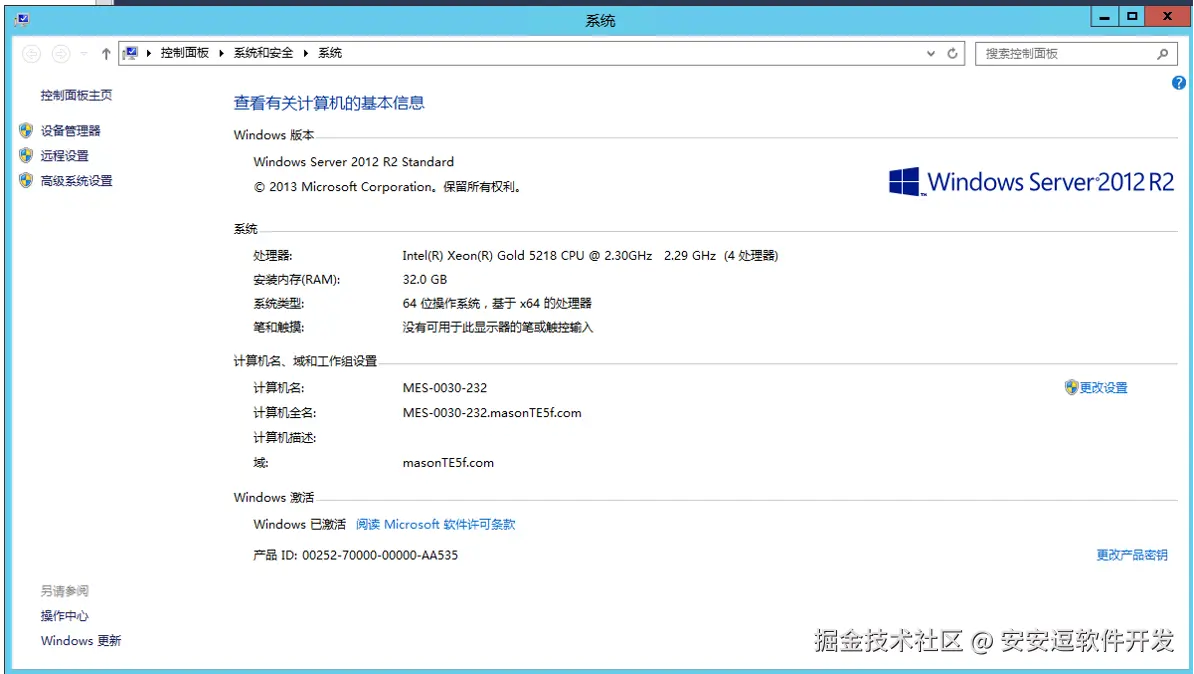
Task: Click the domain value masonTE5f.com
Action: click(x=448, y=462)
